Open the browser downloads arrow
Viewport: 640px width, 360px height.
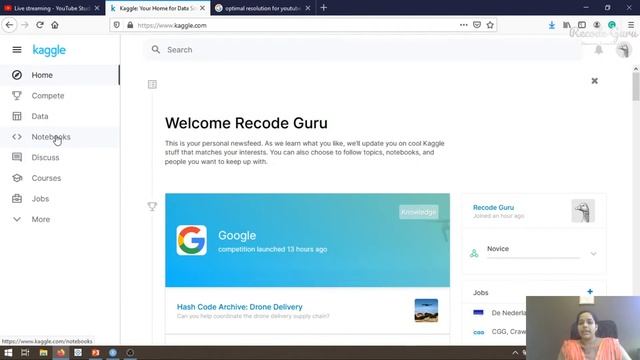[552, 25]
